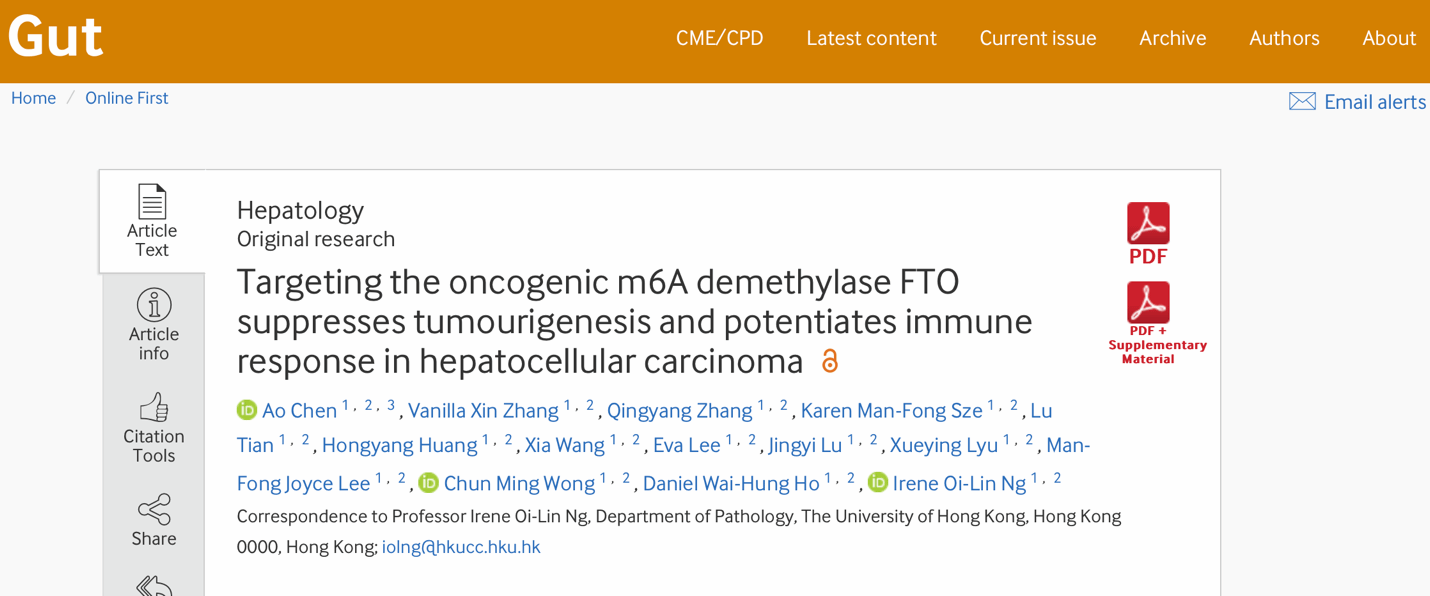The width and height of the screenshot is (1430, 596).
Task: Click the open access lock icon
Action: (829, 361)
